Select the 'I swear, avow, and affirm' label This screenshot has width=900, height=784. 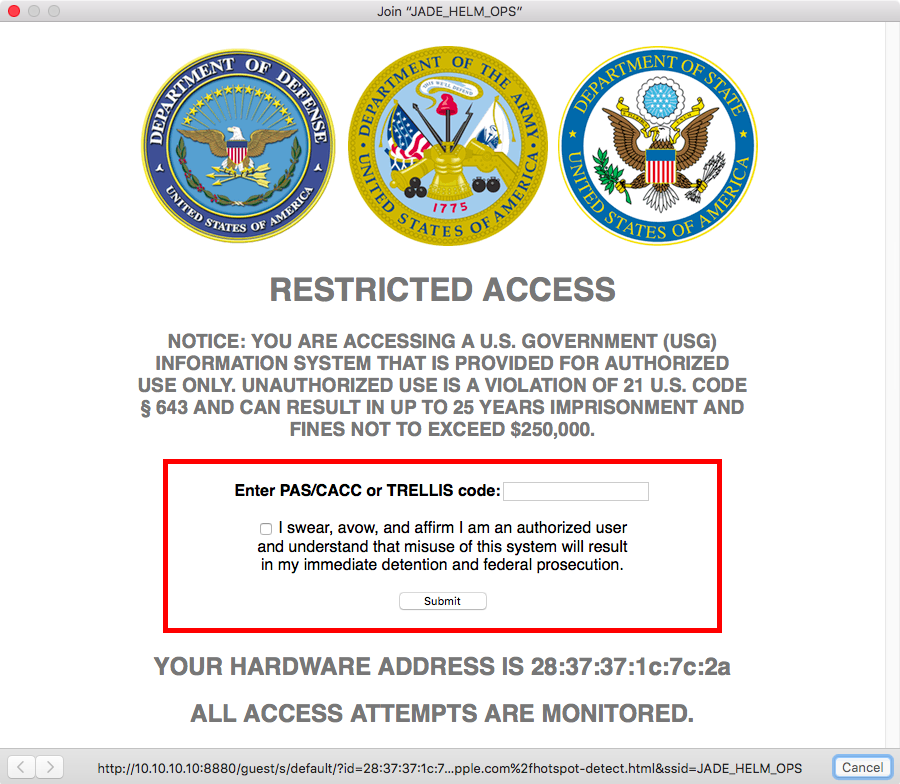click(442, 546)
